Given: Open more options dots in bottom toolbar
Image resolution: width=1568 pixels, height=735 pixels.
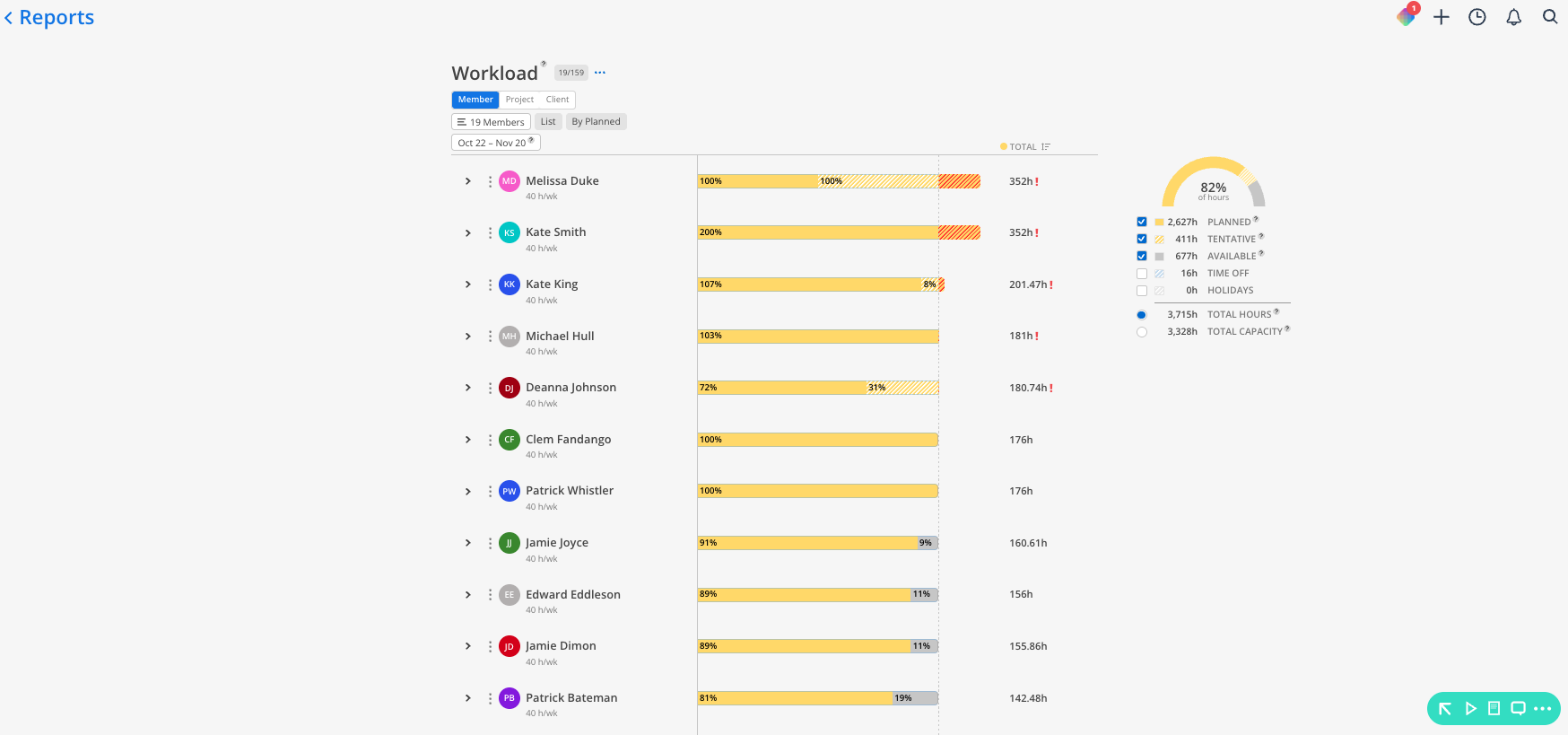Looking at the screenshot, I should click(1543, 709).
